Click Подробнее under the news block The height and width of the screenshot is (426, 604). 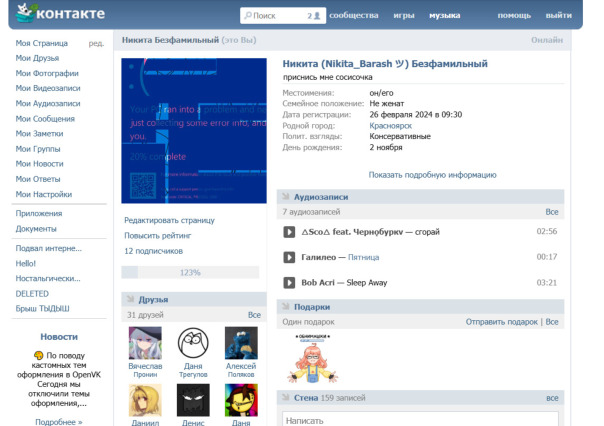(59, 422)
